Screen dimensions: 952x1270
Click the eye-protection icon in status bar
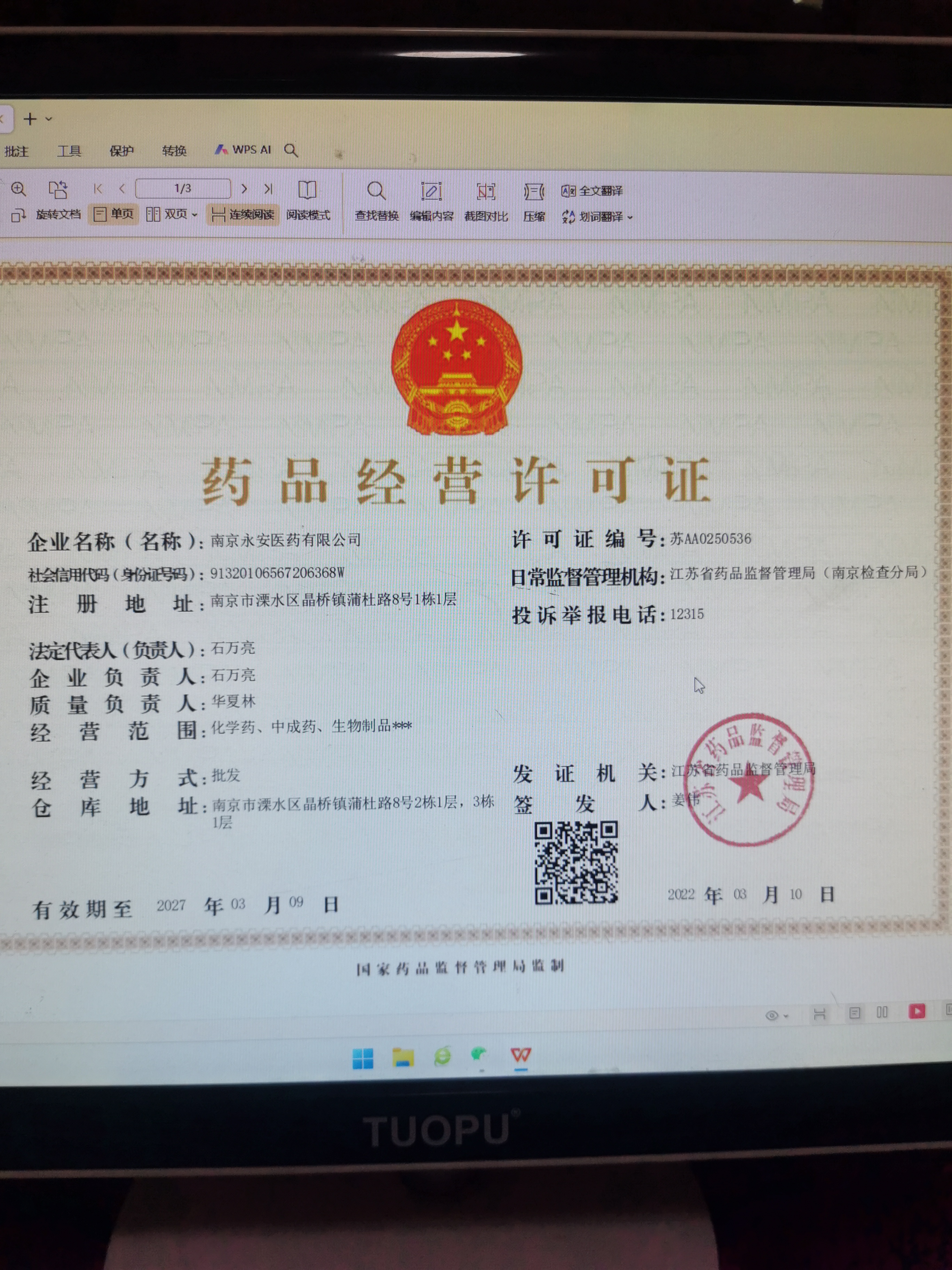pyautogui.click(x=772, y=1016)
